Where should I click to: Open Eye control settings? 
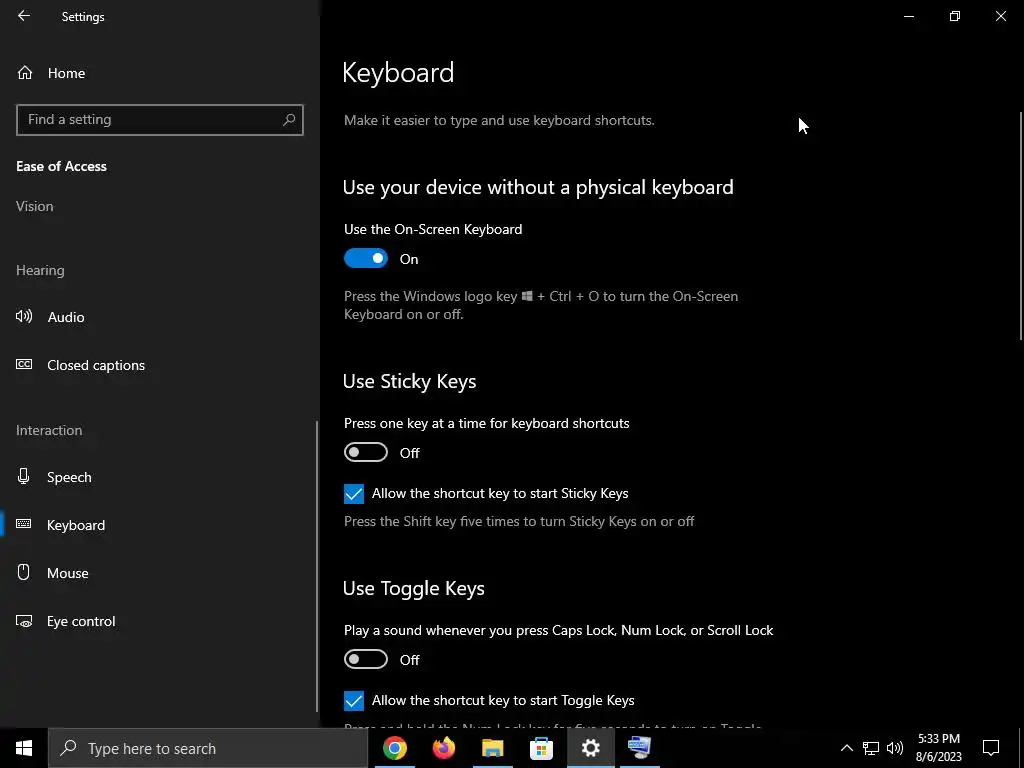(81, 621)
